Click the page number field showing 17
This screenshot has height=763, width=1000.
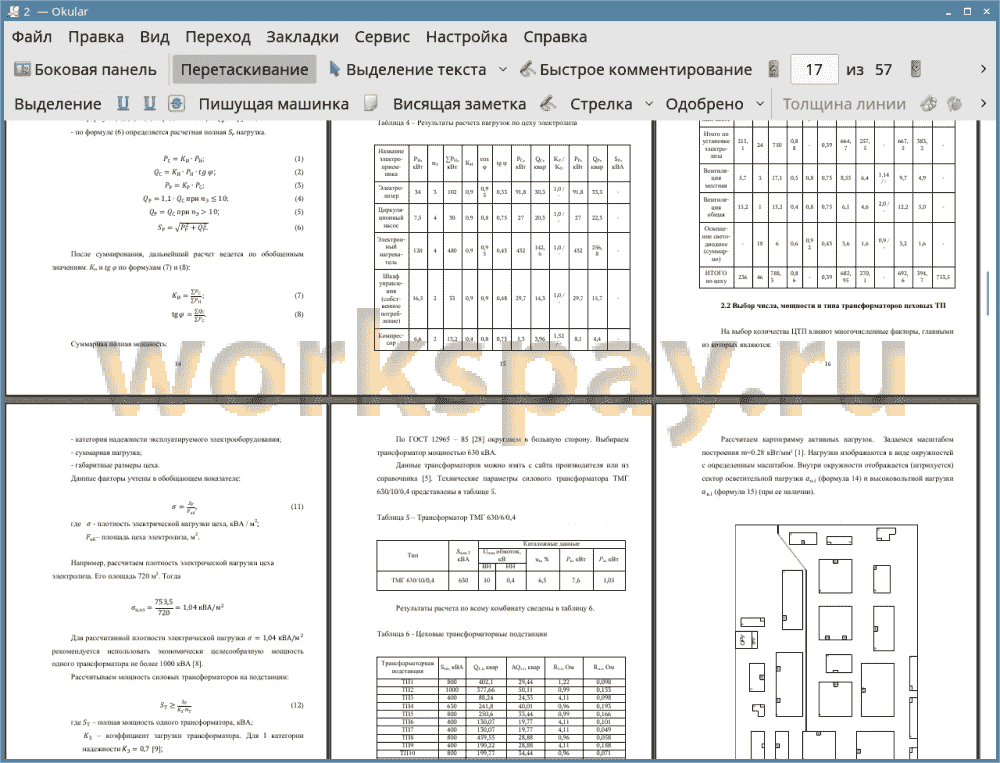(x=814, y=70)
